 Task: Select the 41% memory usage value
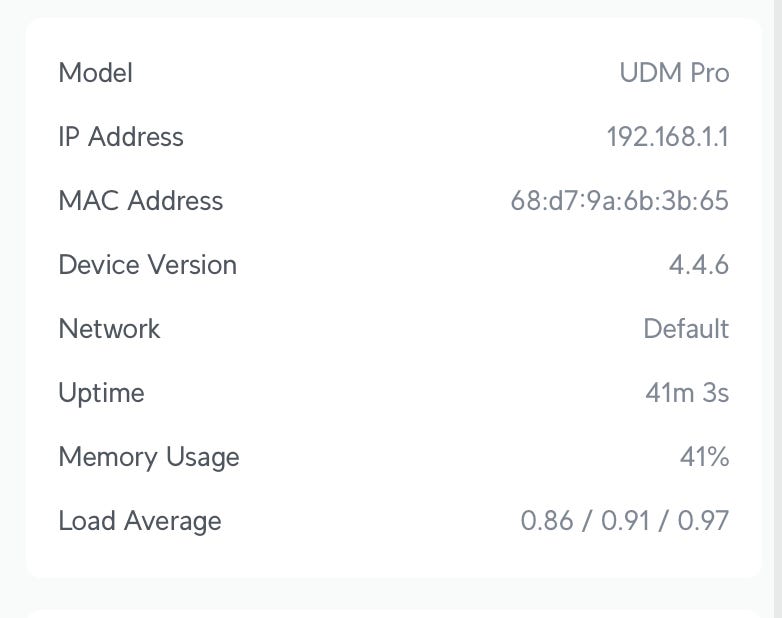[x=704, y=457]
